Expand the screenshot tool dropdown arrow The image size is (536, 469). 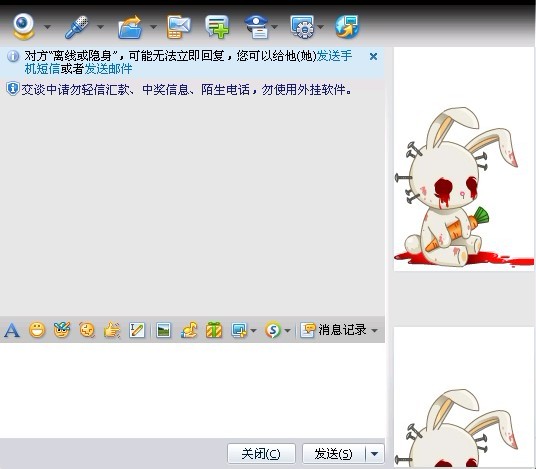click(253, 331)
